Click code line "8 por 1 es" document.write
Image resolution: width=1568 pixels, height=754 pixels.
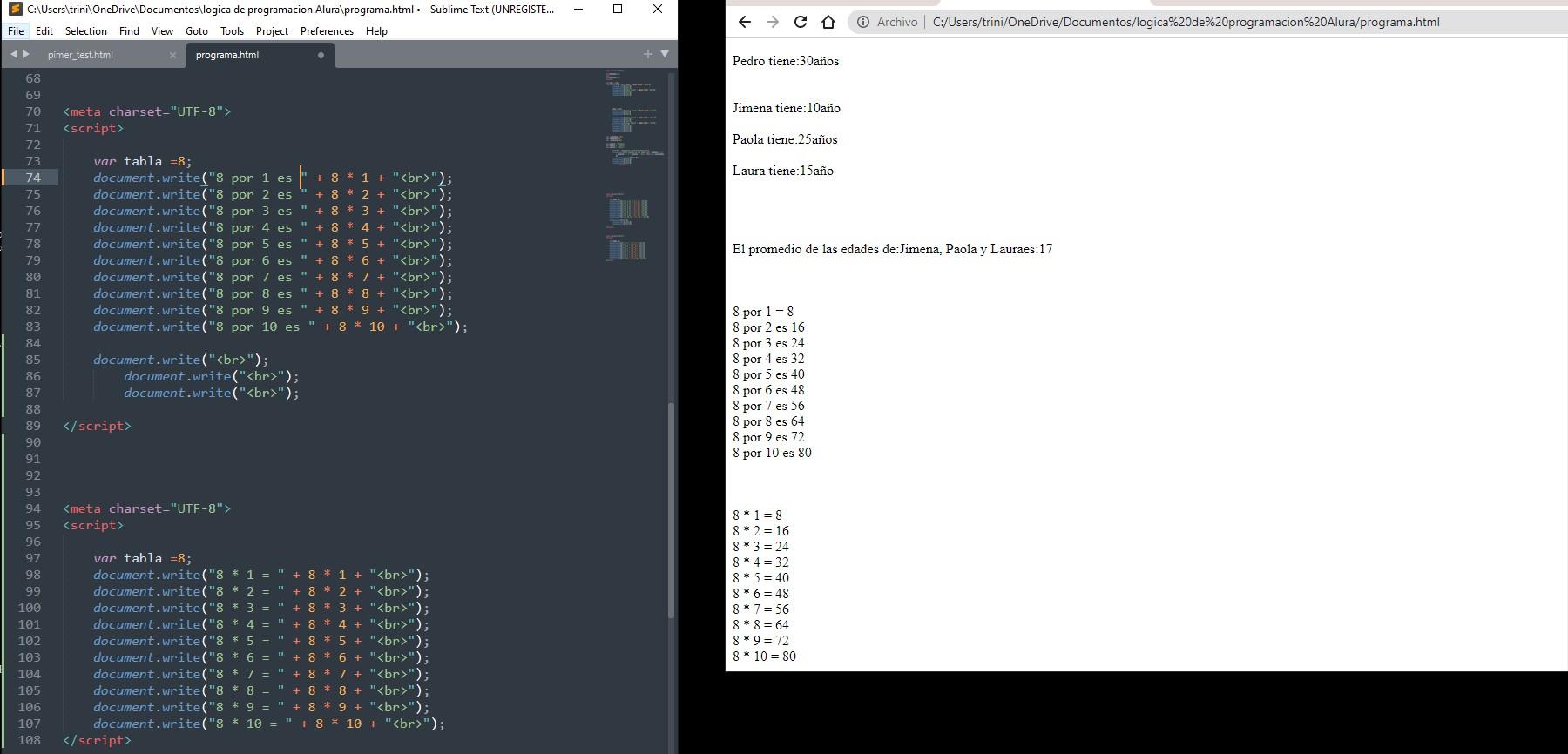tap(273, 178)
